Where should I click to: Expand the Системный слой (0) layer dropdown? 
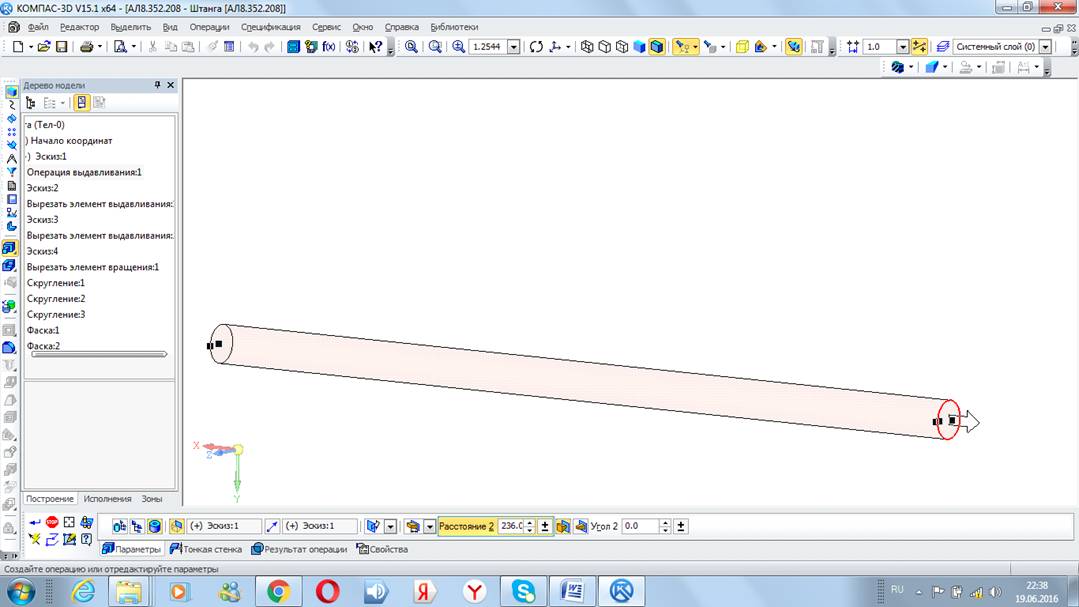point(1045,47)
